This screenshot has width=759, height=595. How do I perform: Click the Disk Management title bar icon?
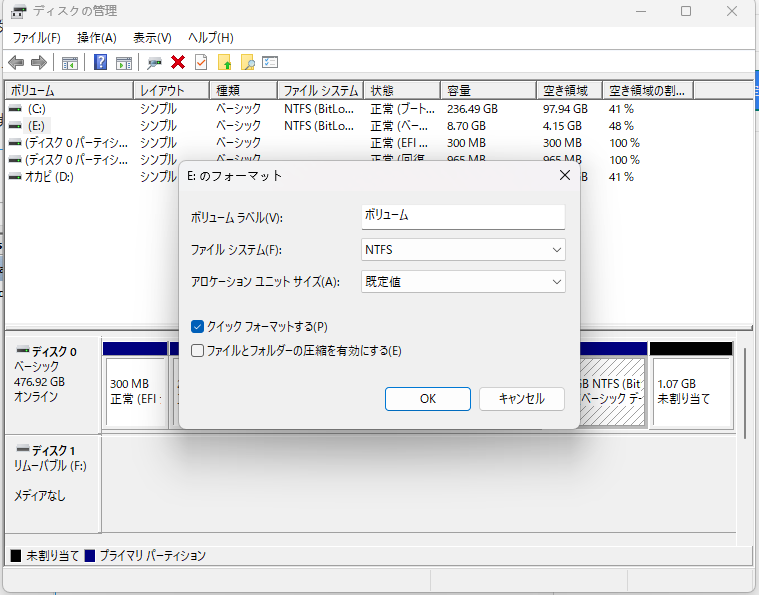[18, 11]
